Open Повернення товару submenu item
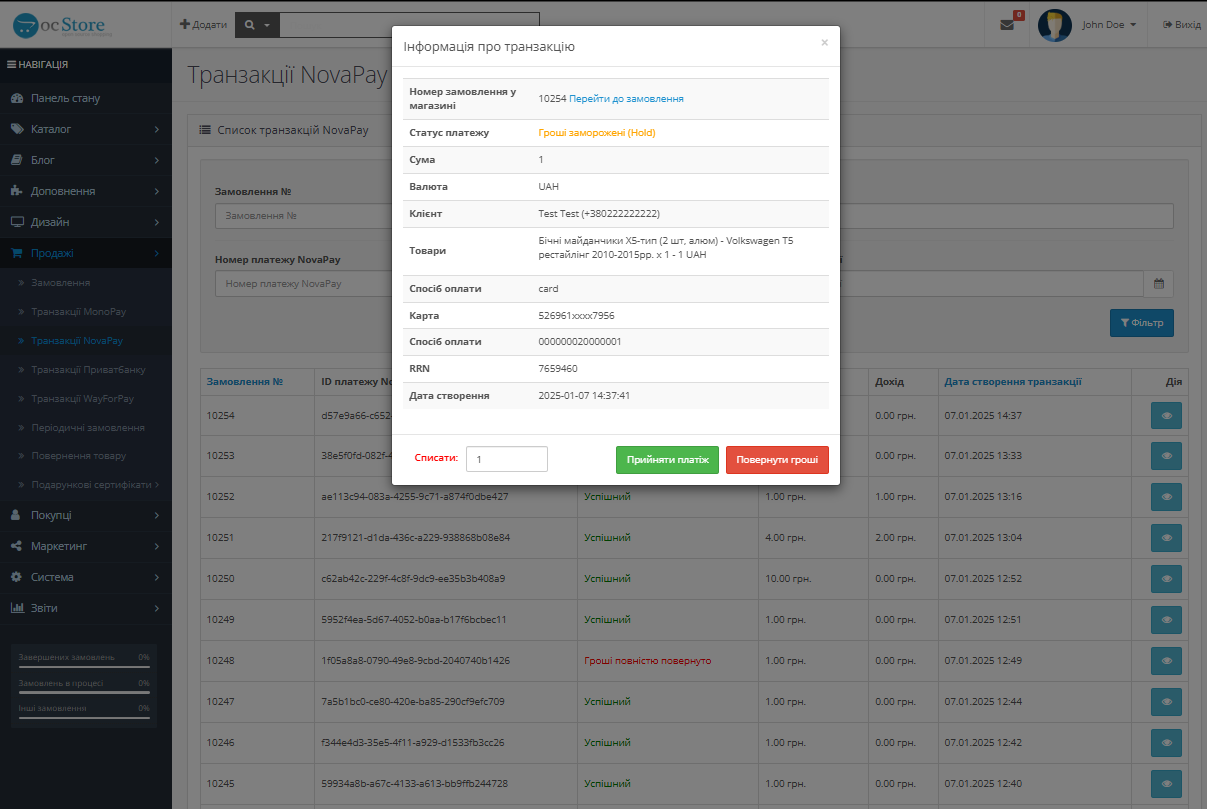 pos(86,456)
